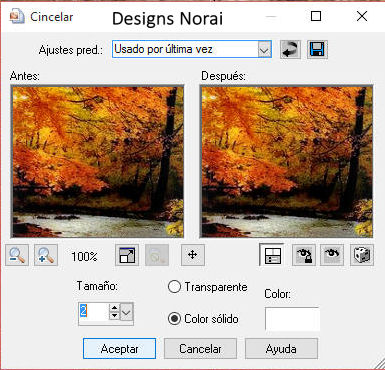Image resolution: width=385 pixels, height=370 pixels.
Task: Click the Después preview image
Action: coord(286,161)
